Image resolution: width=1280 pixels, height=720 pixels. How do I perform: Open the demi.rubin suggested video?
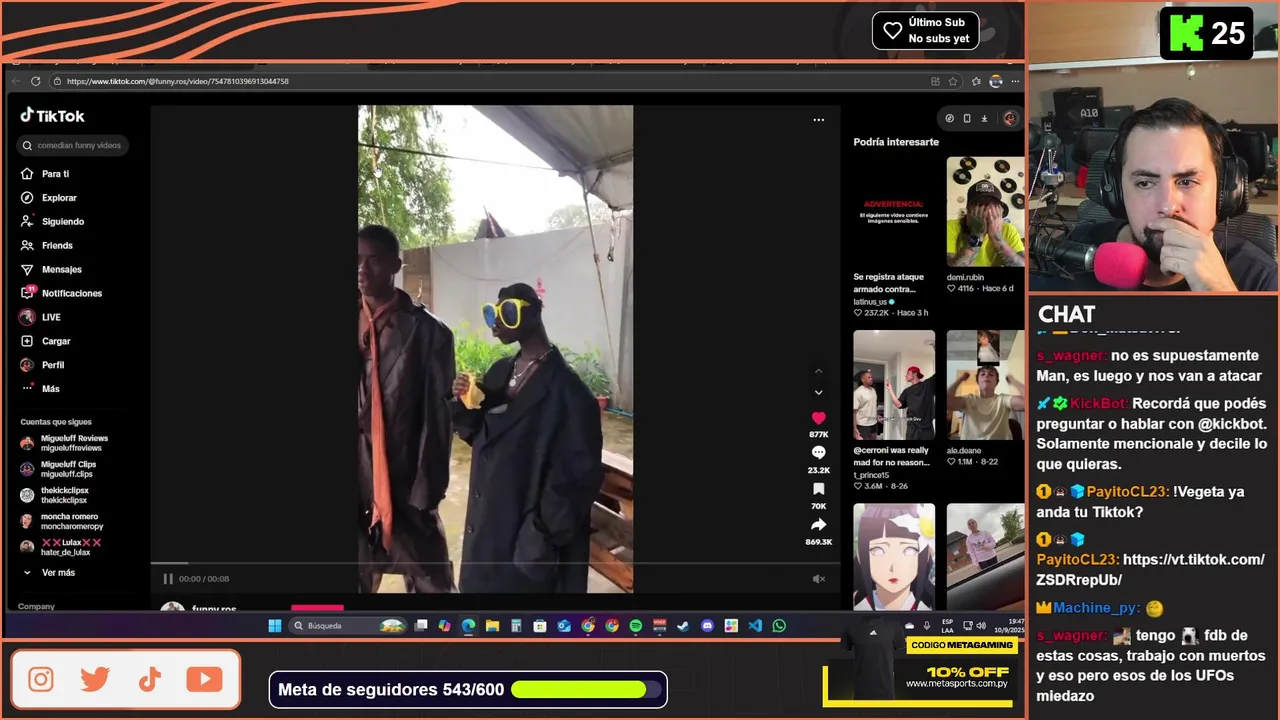coord(985,211)
